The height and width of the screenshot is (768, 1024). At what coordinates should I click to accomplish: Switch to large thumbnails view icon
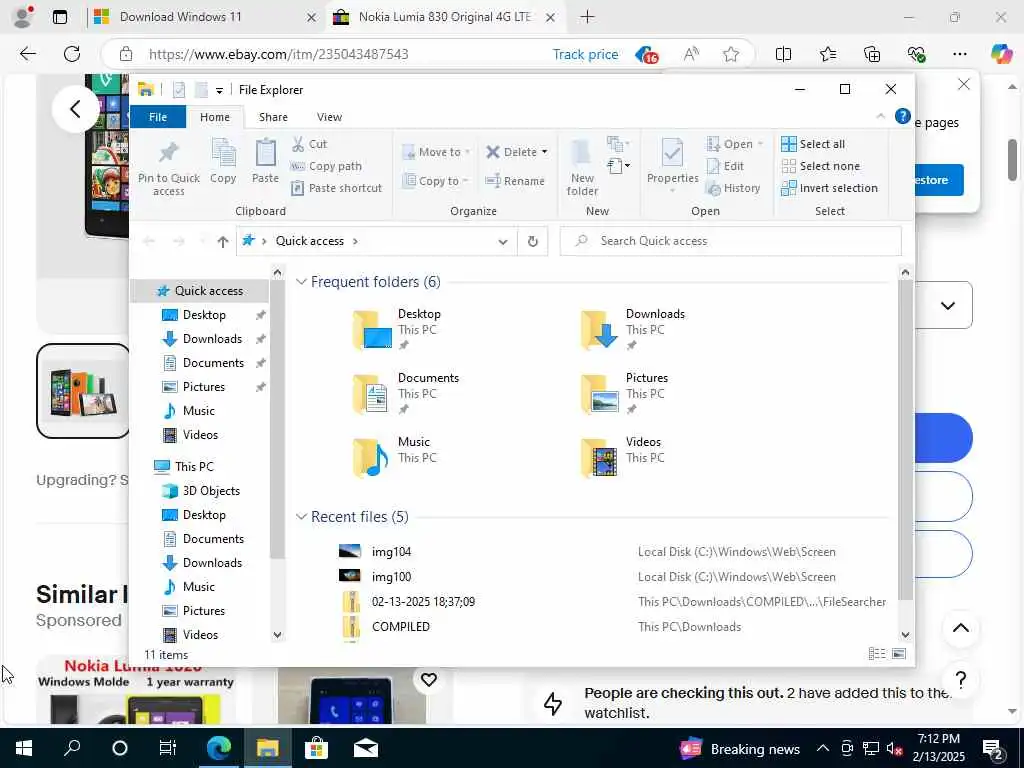point(899,654)
